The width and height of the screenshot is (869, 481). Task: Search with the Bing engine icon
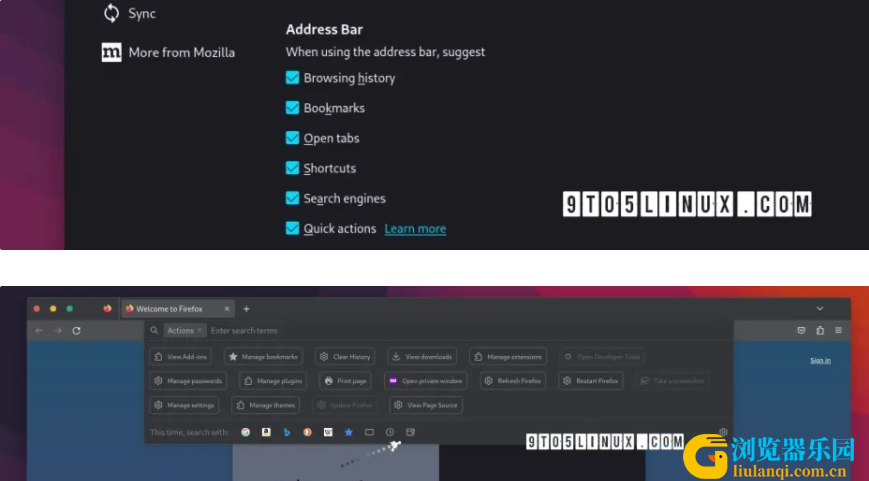(287, 432)
